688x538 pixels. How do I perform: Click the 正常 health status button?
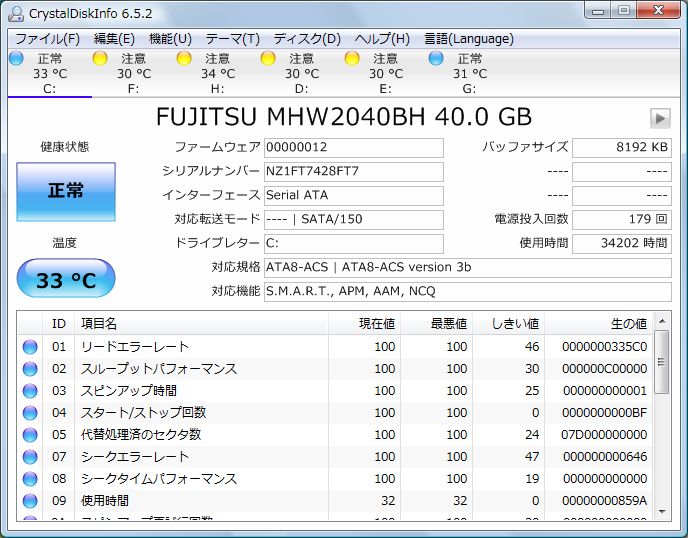pos(66,192)
